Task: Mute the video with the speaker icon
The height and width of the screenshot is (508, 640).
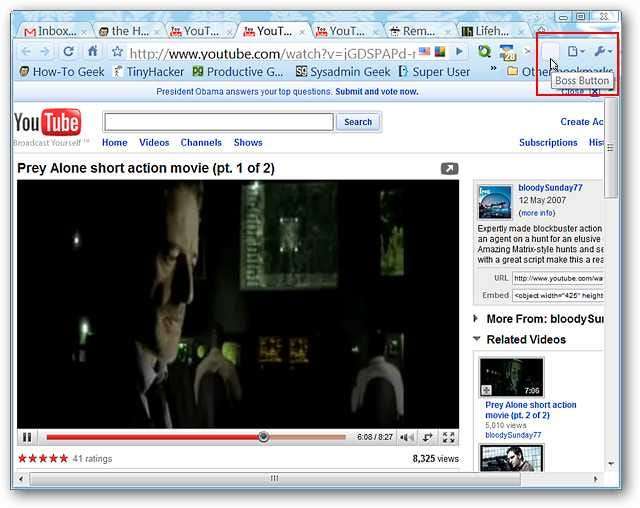Action: 407,437
